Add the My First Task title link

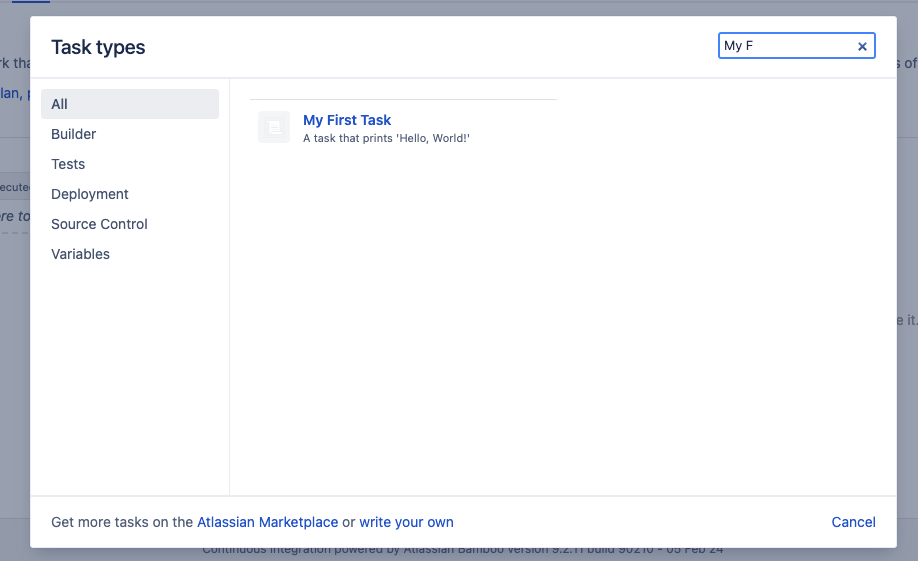(347, 120)
